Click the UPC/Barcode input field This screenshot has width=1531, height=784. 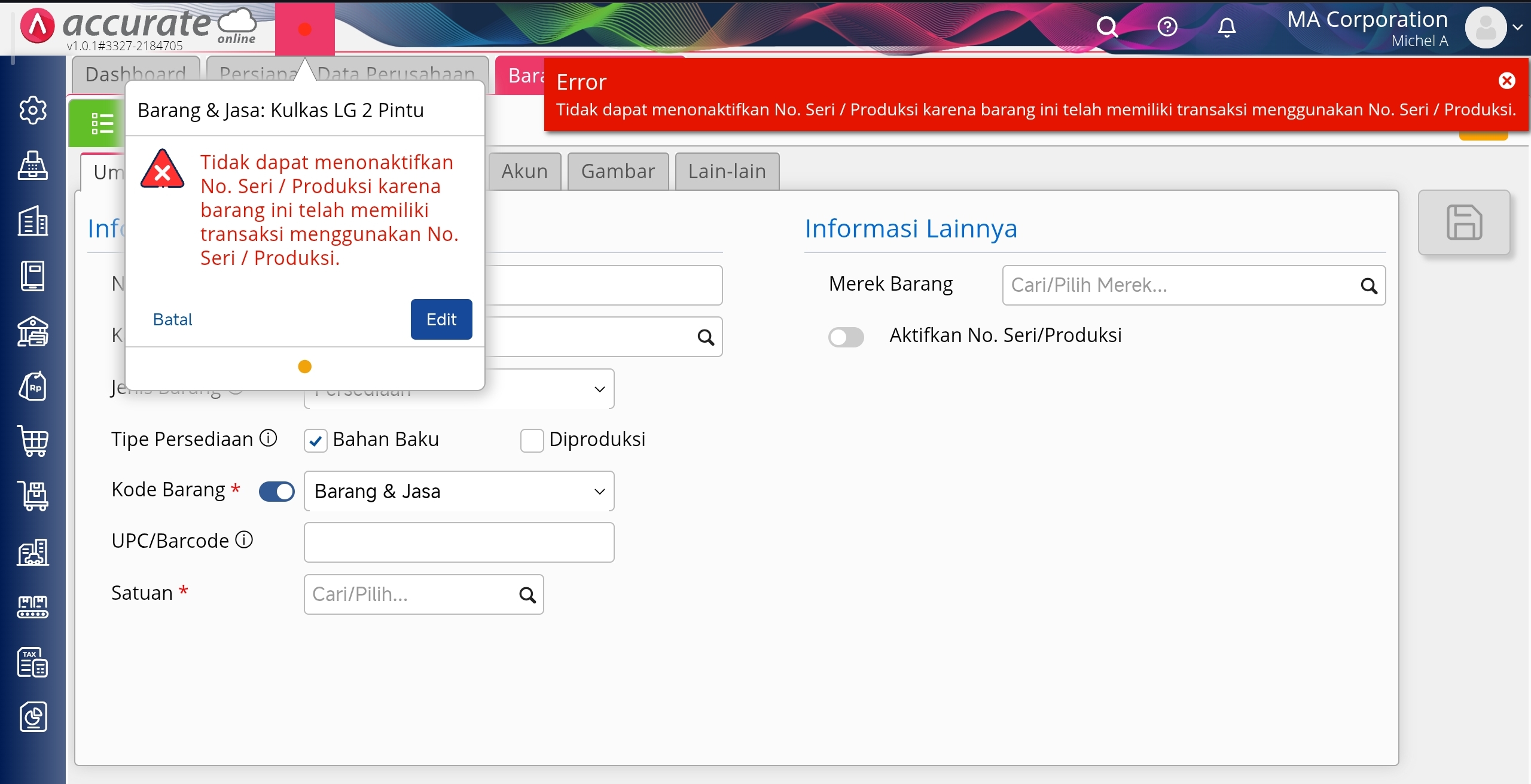click(x=459, y=542)
